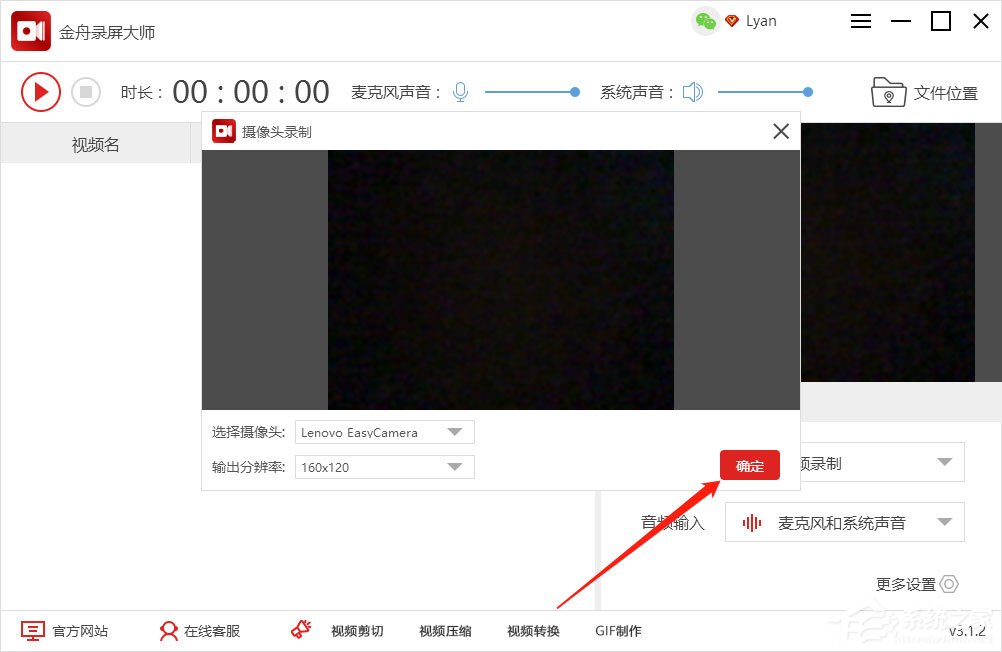Close the 摄像头录制 camera recording dialog

(x=781, y=131)
